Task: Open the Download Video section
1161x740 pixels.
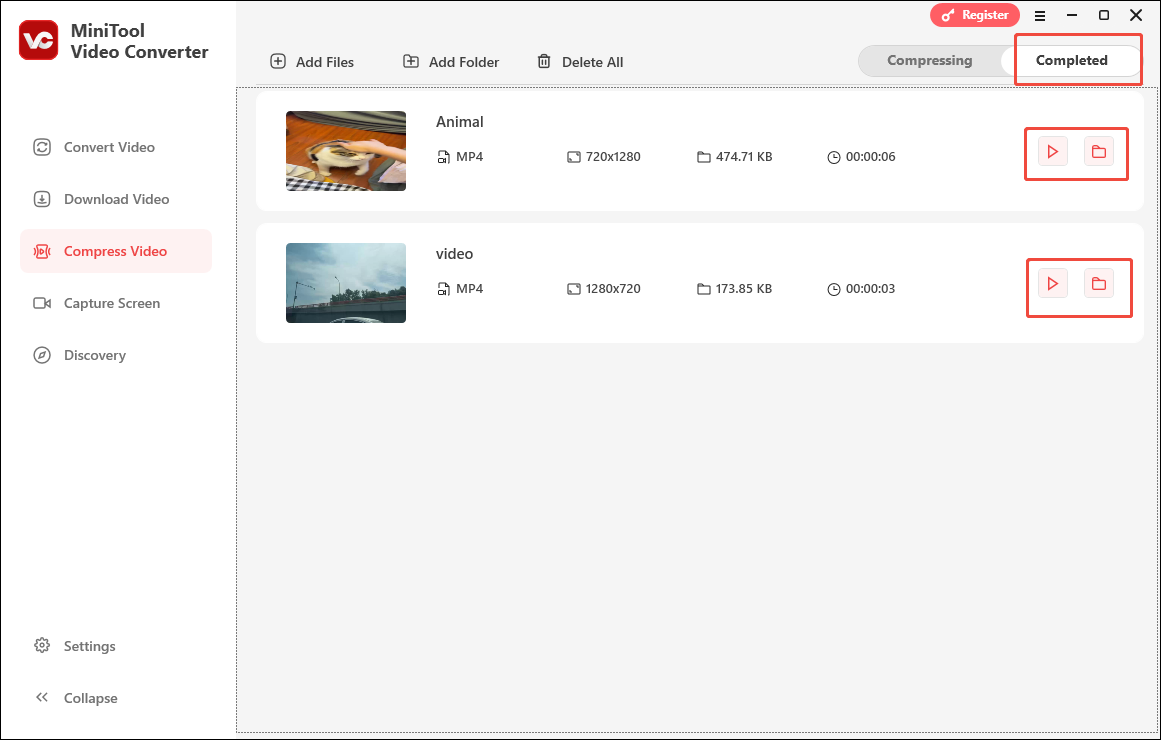Action: [x=116, y=199]
